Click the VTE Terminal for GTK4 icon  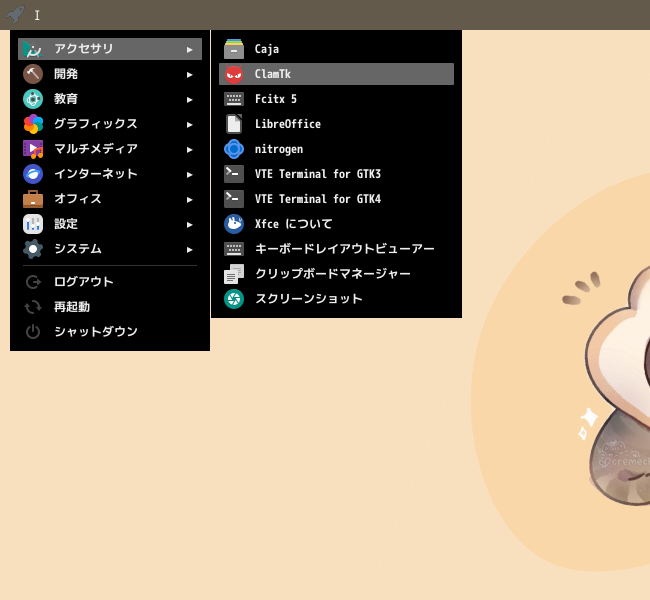click(234, 199)
